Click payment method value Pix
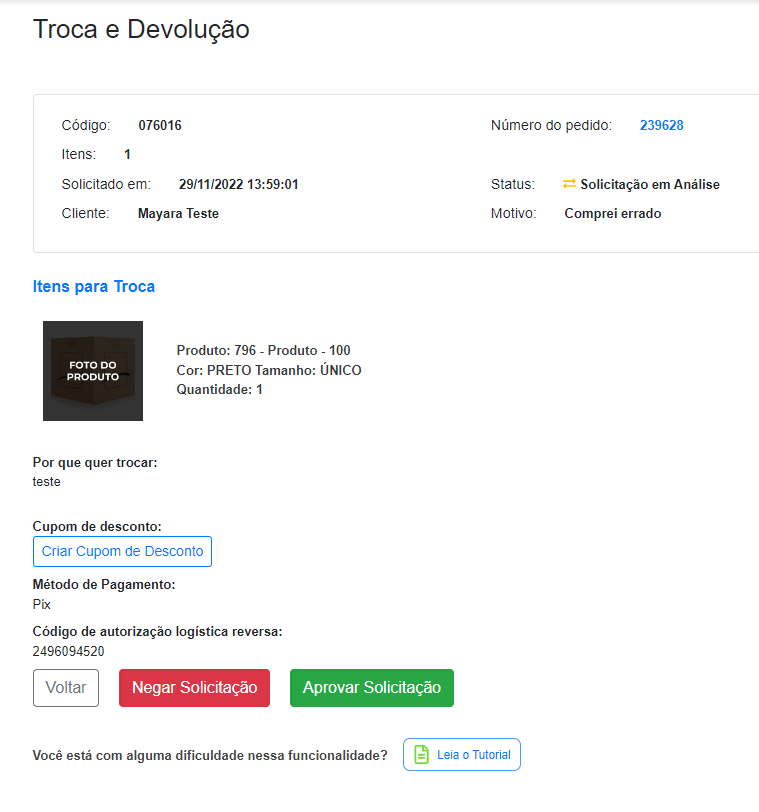 point(41,604)
